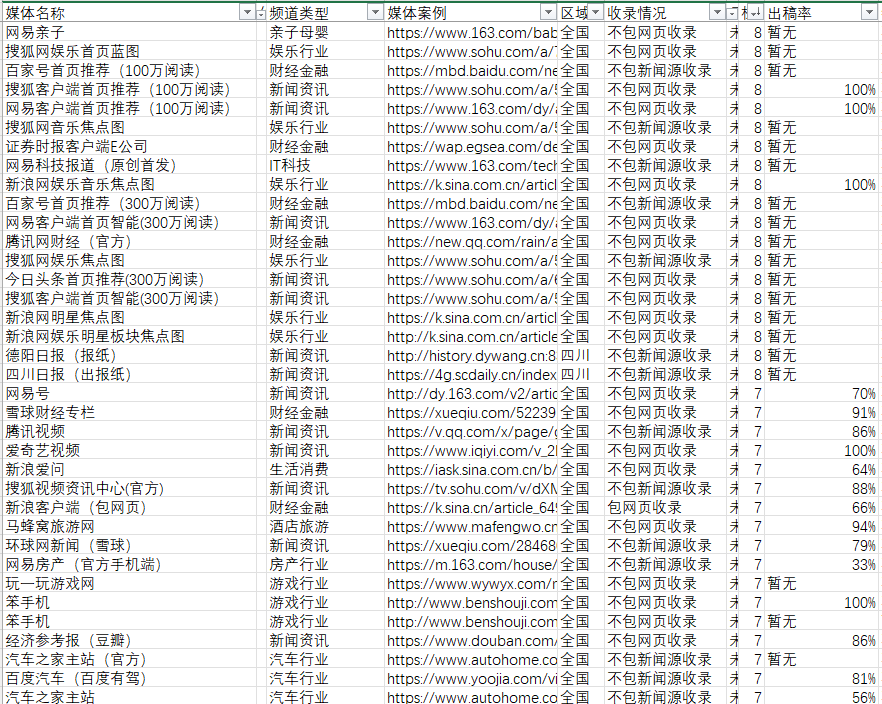This screenshot has width=882, height=704.
Task: Expand the 区域 column filter arrow
Action: (x=597, y=12)
